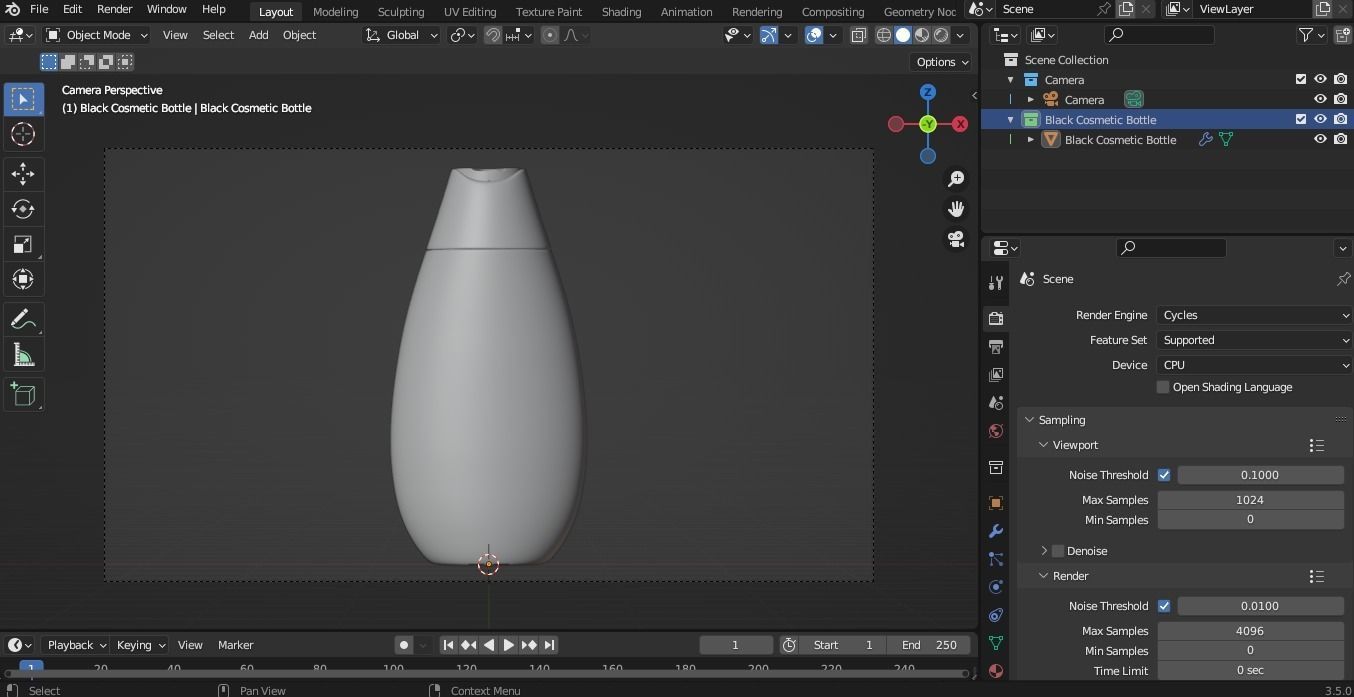This screenshot has height=697, width=1354.
Task: Open the Global transform orientation dropdown
Action: 401,35
